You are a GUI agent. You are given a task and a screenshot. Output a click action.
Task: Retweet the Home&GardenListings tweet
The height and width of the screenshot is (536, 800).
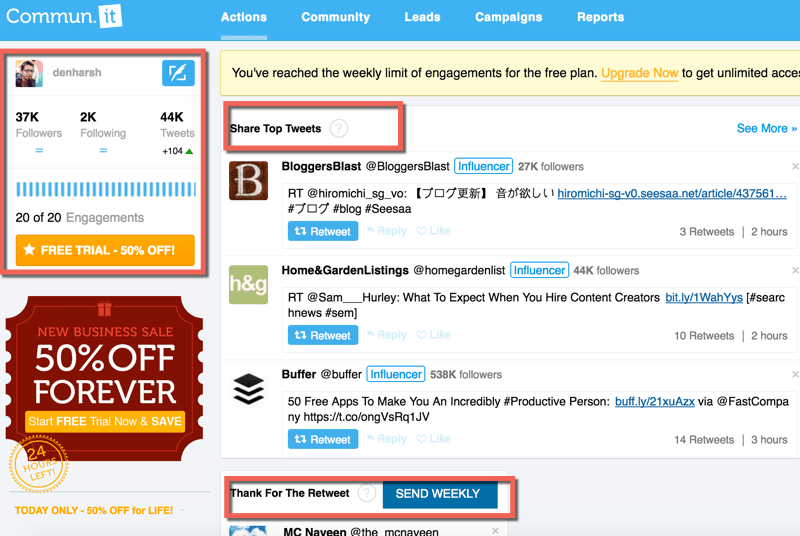coord(323,335)
